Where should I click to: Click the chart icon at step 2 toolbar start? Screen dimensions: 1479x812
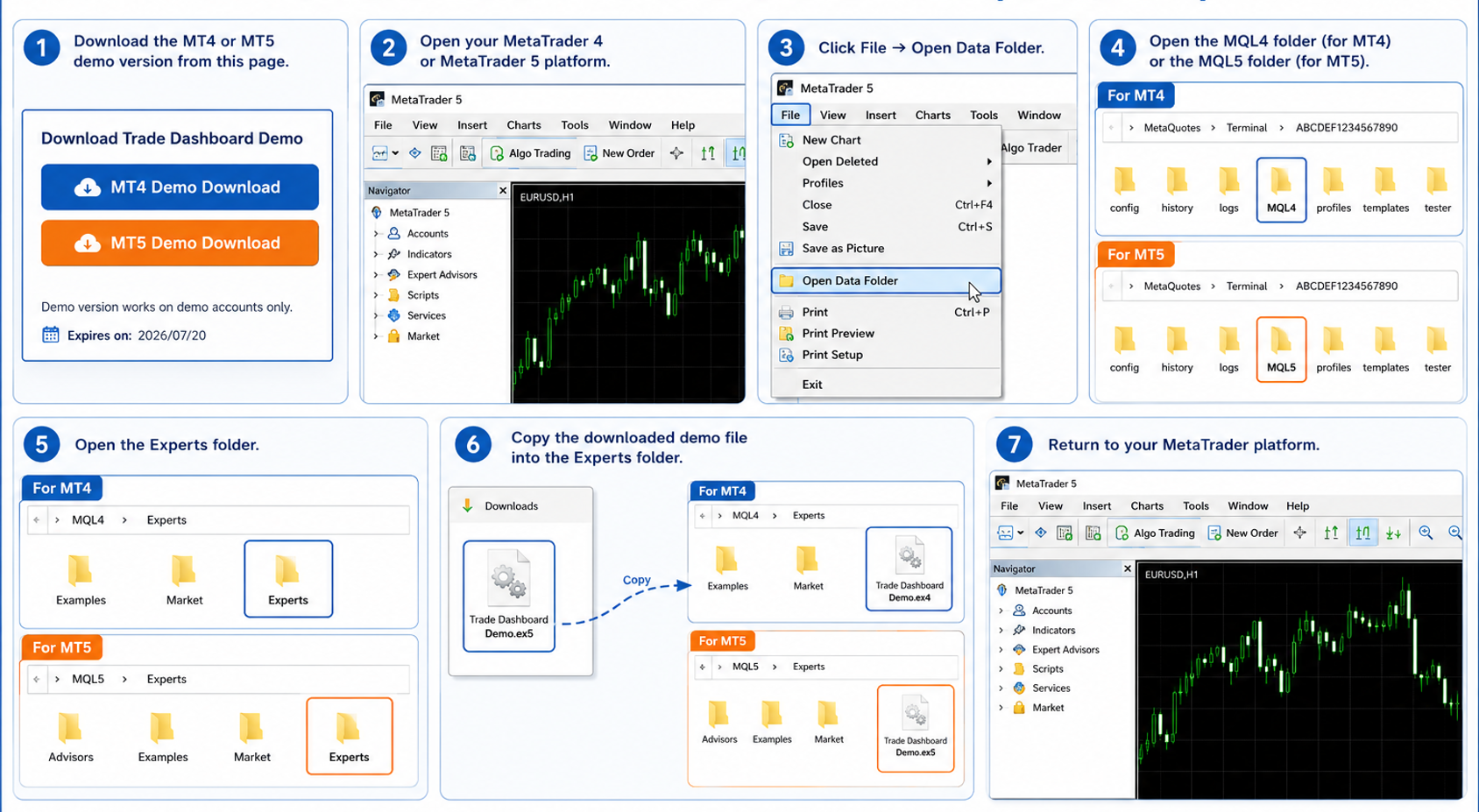(380, 153)
